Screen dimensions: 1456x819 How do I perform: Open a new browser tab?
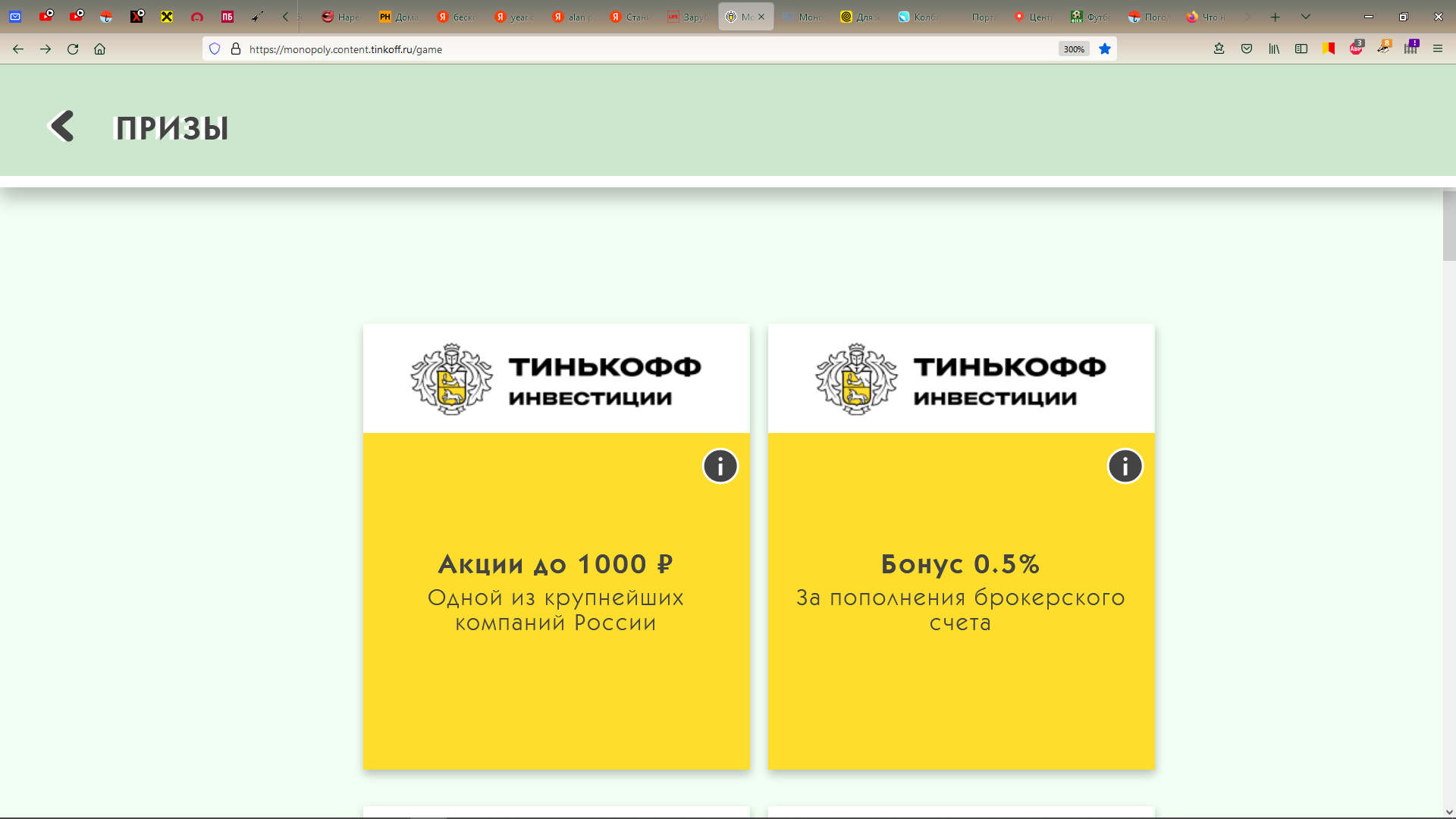(1276, 17)
